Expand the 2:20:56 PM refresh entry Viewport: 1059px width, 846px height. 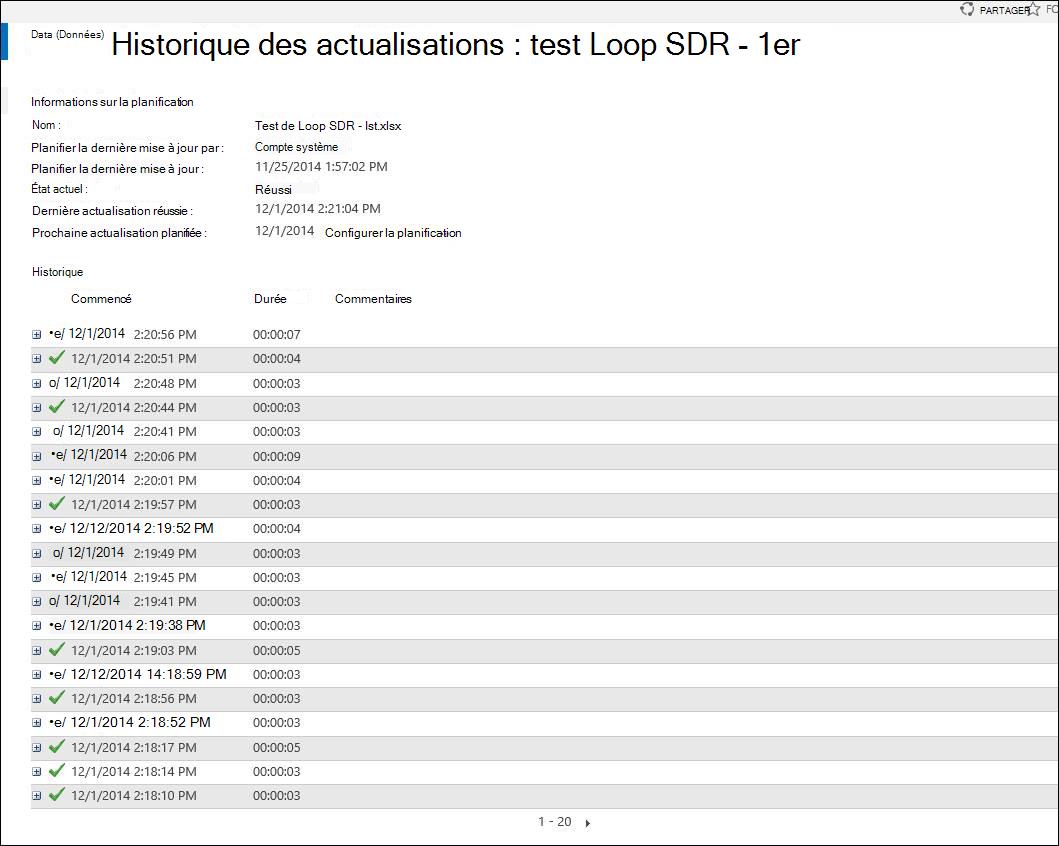pyautogui.click(x=36, y=335)
